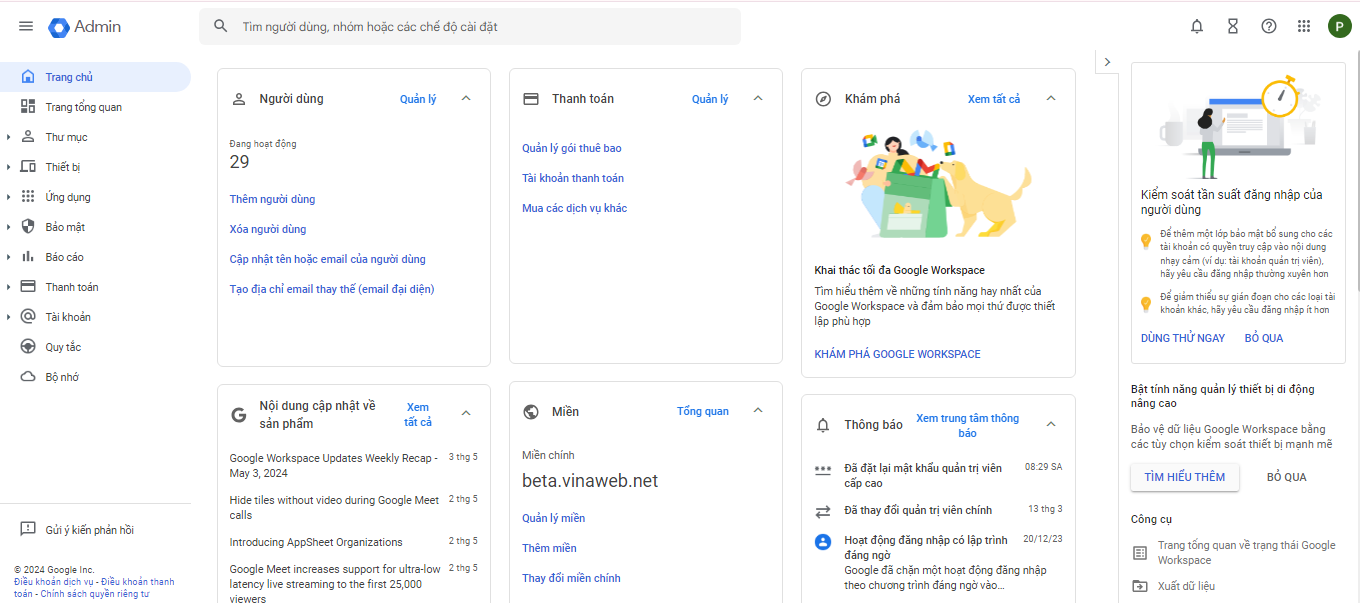The image size is (1360, 603).
Task: Open the Quản lý miền link
Action: pyautogui.click(x=553, y=518)
